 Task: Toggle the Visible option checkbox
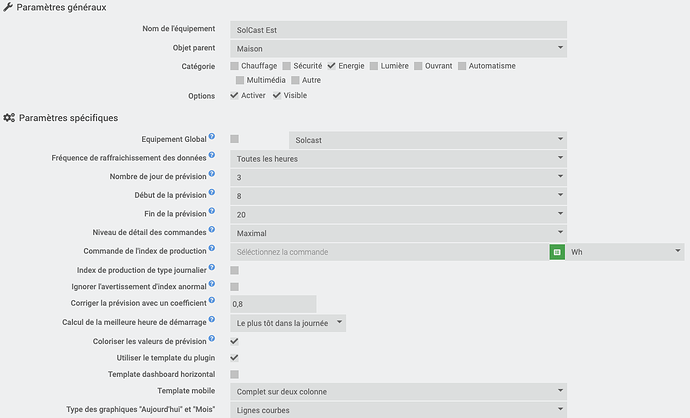pos(277,96)
